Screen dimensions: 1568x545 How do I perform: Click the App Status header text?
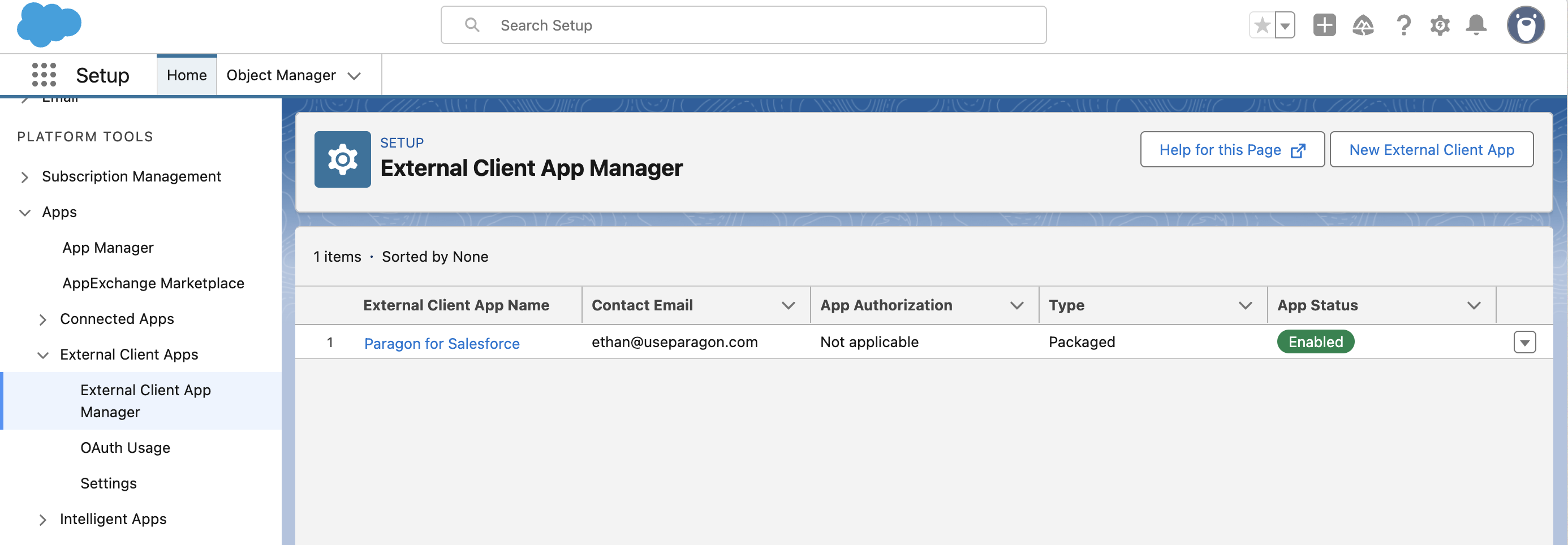tap(1317, 305)
